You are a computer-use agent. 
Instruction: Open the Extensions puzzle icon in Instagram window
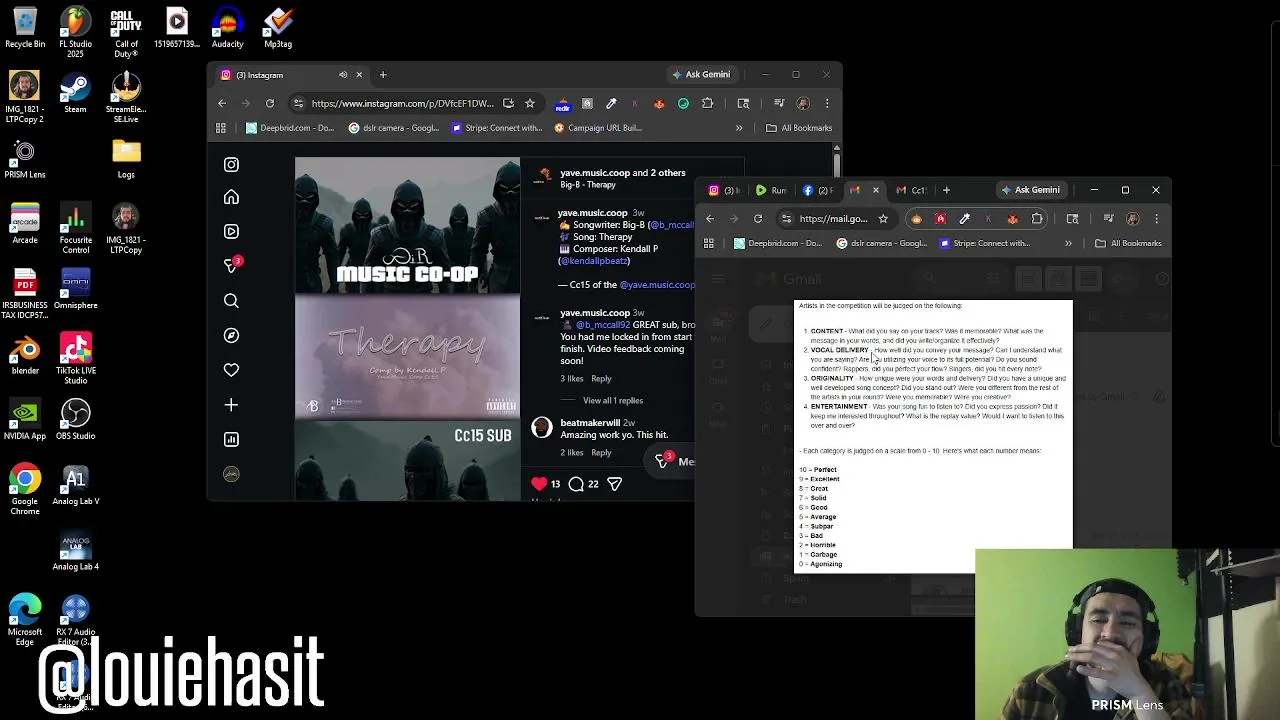pyautogui.click(x=708, y=103)
